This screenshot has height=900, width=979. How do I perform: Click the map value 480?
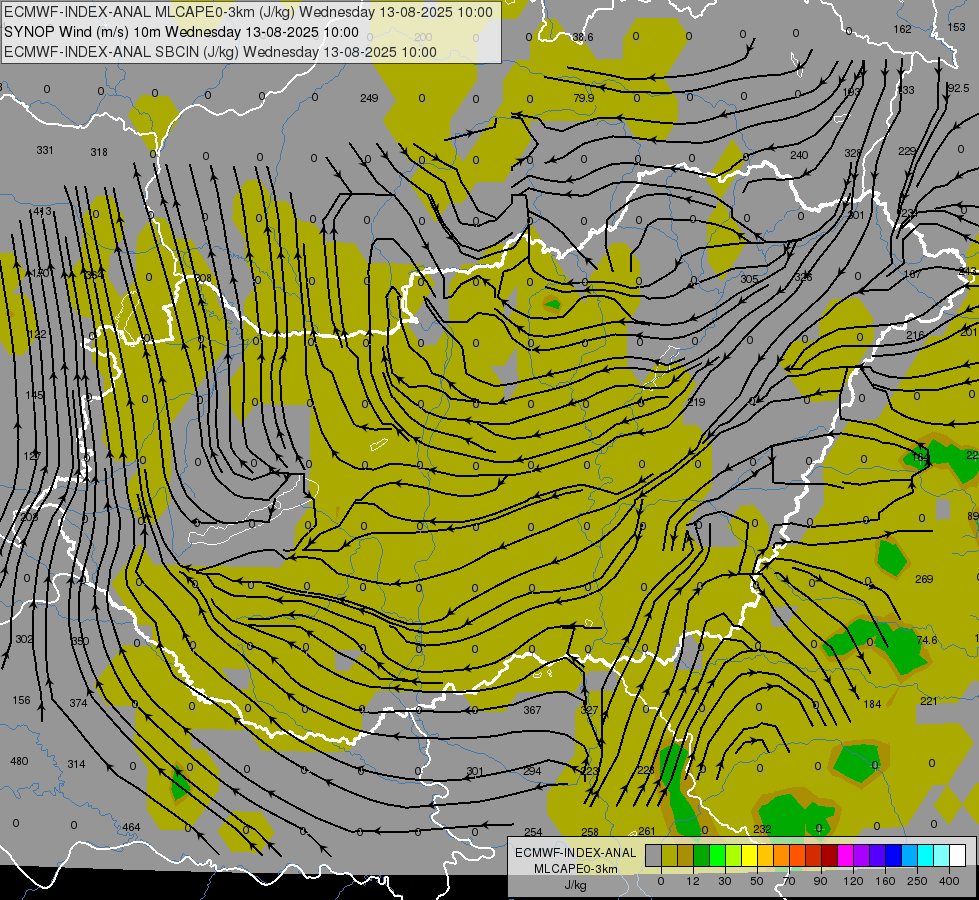coord(19,761)
